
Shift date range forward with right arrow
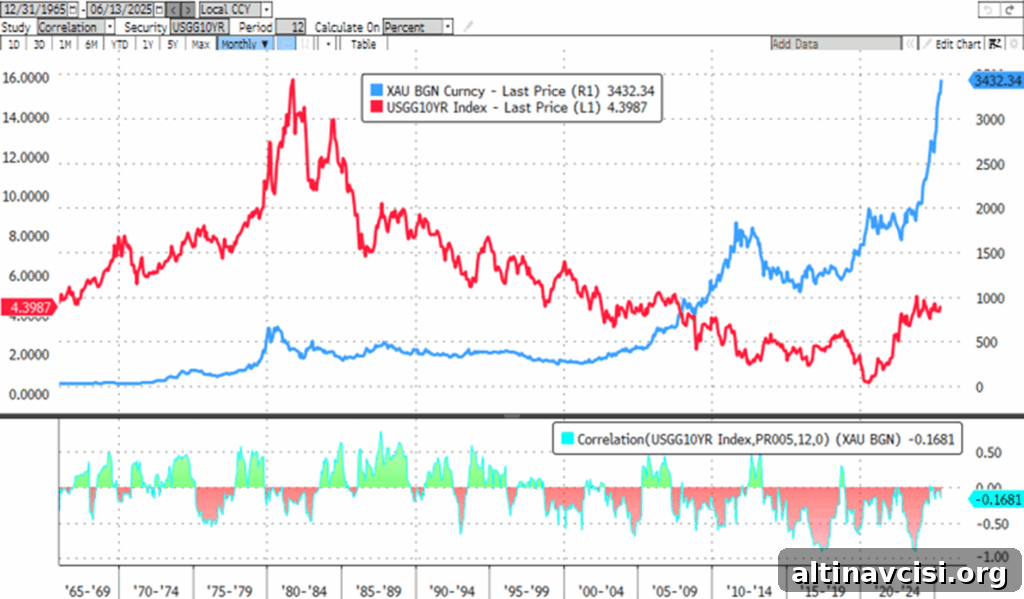(x=188, y=10)
